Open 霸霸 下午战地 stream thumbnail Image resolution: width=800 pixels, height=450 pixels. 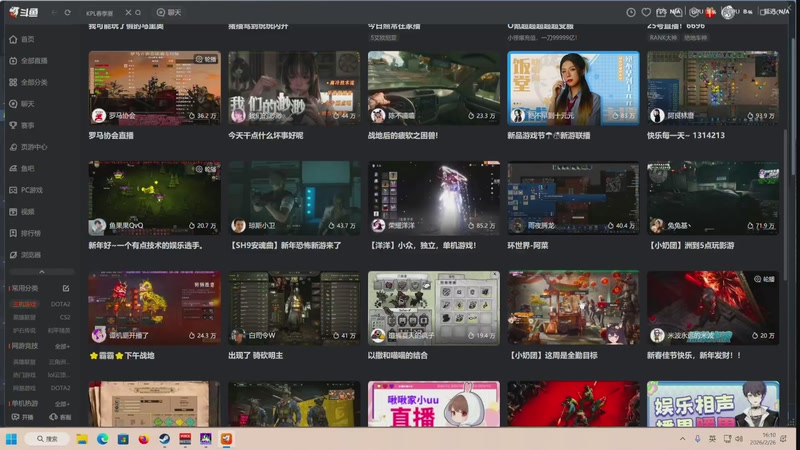(x=155, y=308)
